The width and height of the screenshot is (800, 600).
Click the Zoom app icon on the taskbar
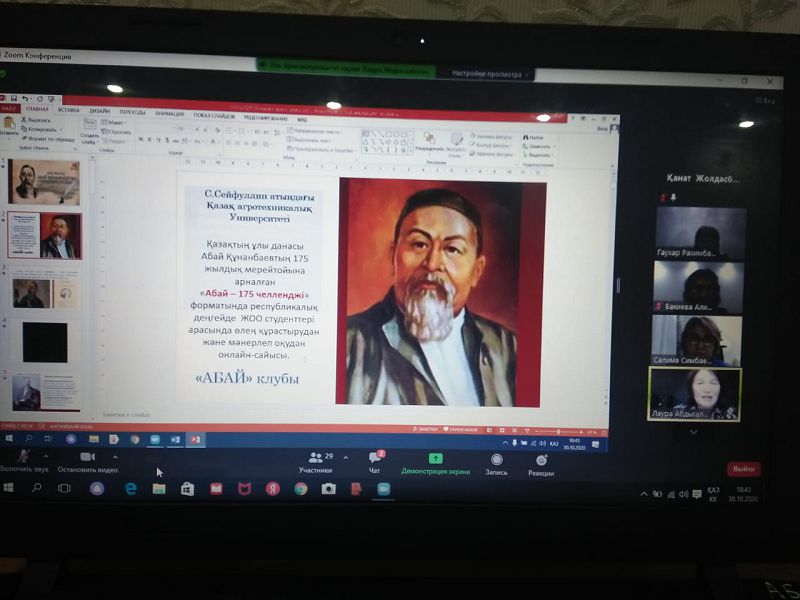point(383,489)
